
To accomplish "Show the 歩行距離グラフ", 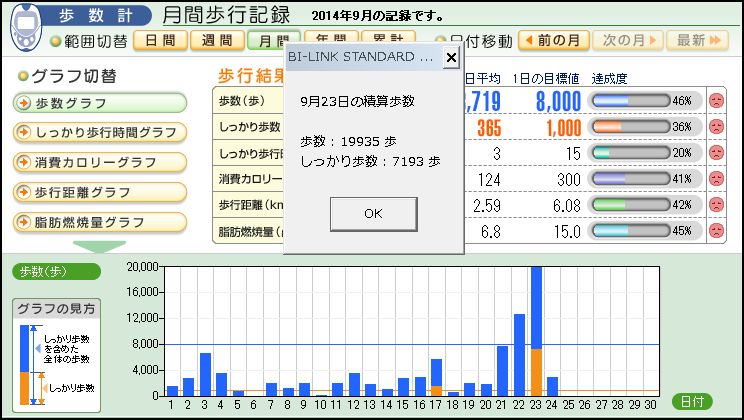I will point(100,192).
